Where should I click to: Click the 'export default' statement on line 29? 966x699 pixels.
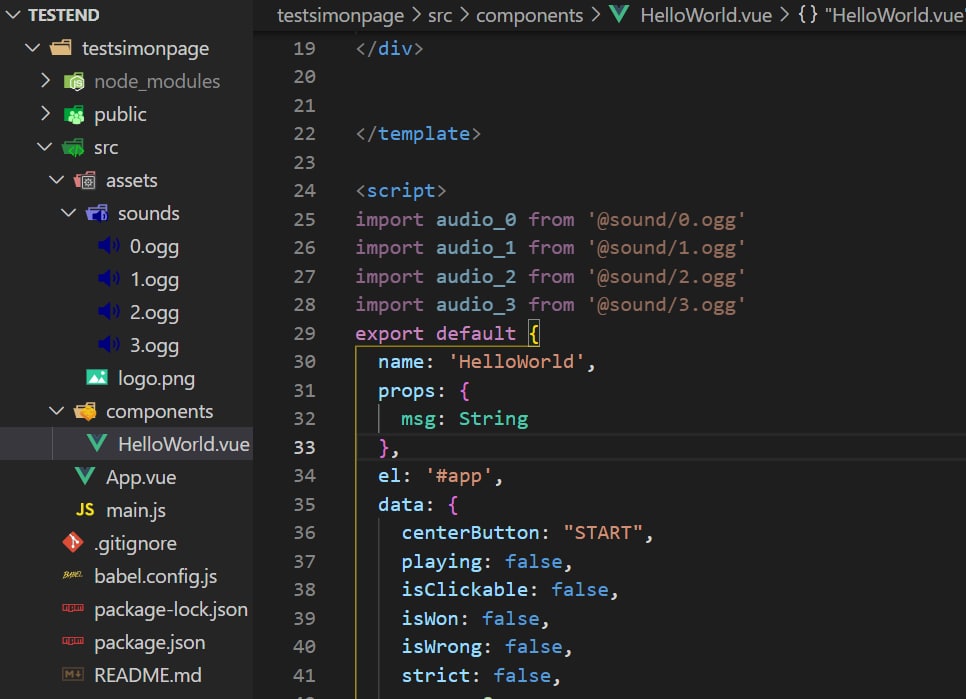pyautogui.click(x=435, y=333)
